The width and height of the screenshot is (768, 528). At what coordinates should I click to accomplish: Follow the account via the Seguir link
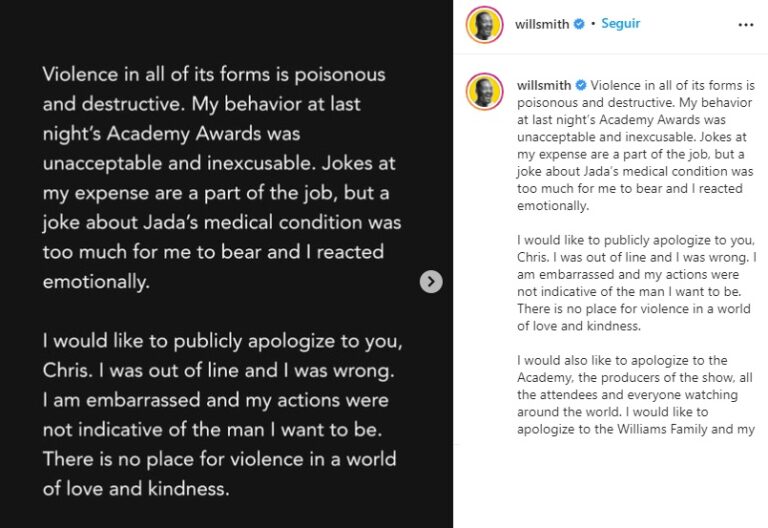621,24
